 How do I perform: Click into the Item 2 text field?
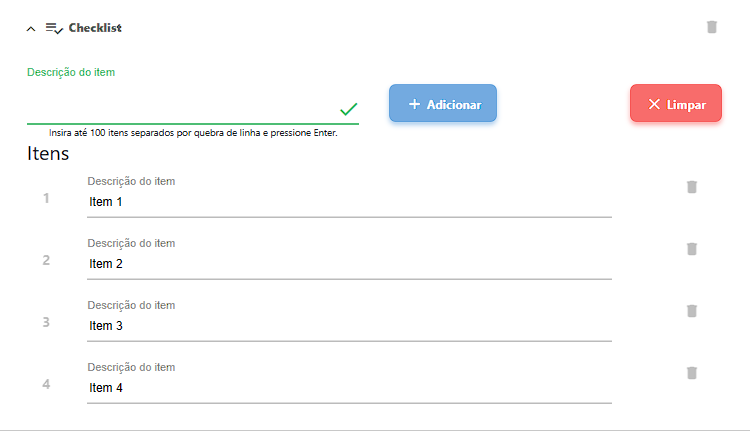[349, 265]
